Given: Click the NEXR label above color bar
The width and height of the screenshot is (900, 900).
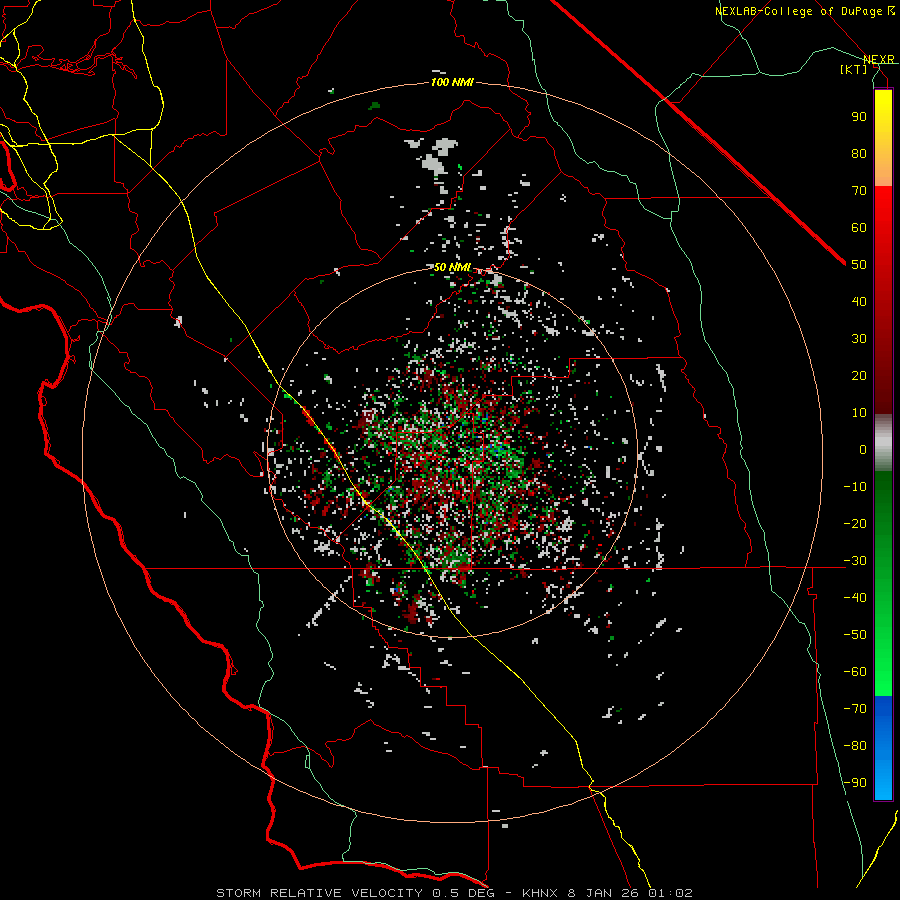Looking at the screenshot, I should click(879, 59).
